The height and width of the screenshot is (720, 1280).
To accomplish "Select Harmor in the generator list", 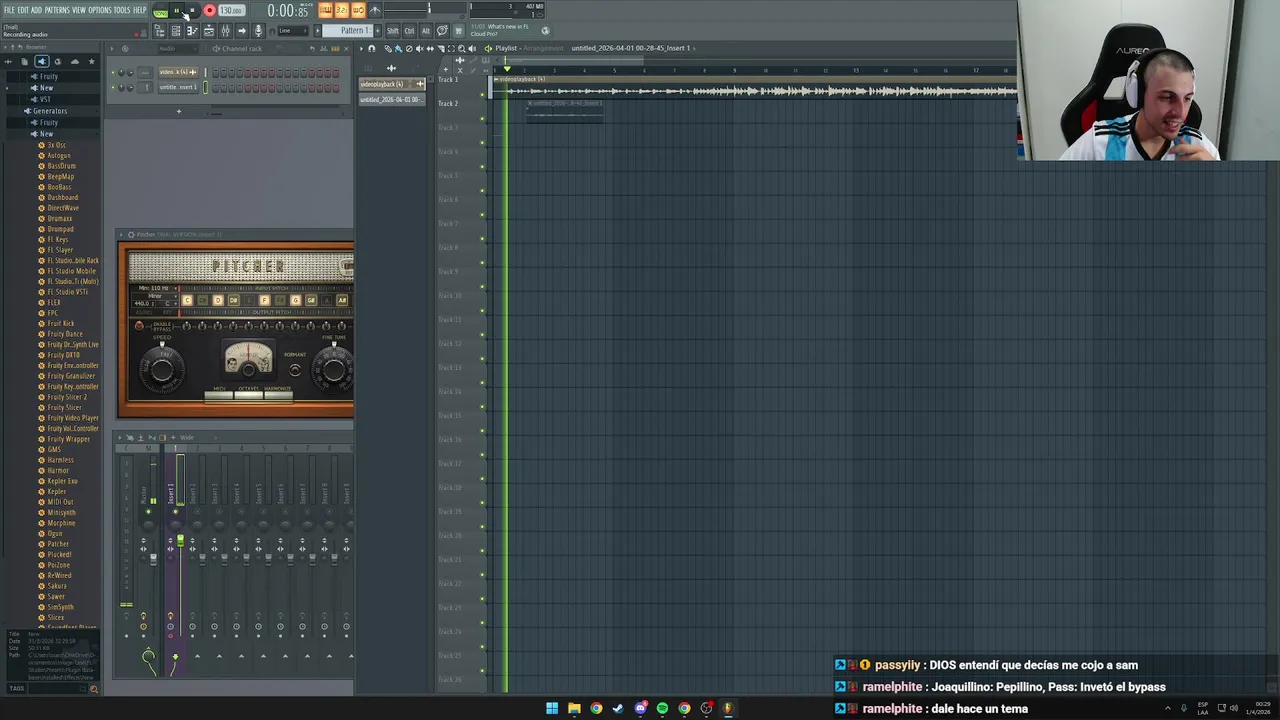I will 58,470.
